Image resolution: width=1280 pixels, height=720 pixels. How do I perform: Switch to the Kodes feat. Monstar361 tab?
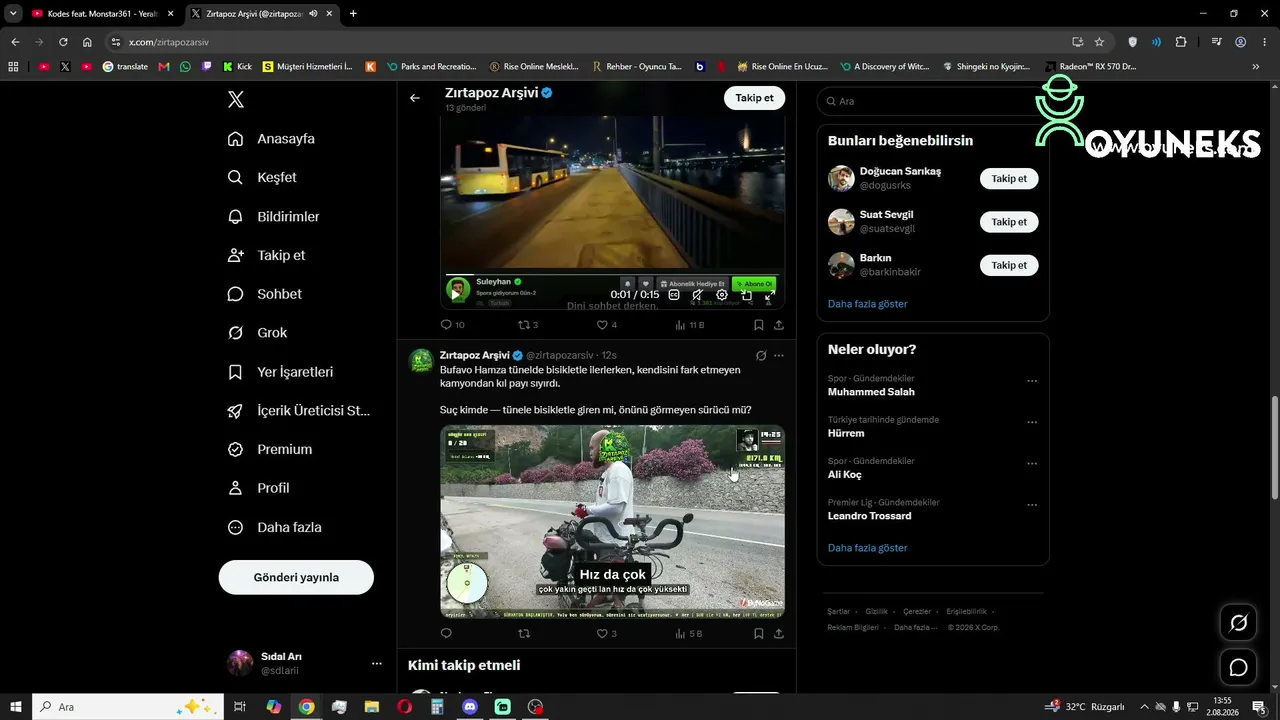click(x=103, y=14)
